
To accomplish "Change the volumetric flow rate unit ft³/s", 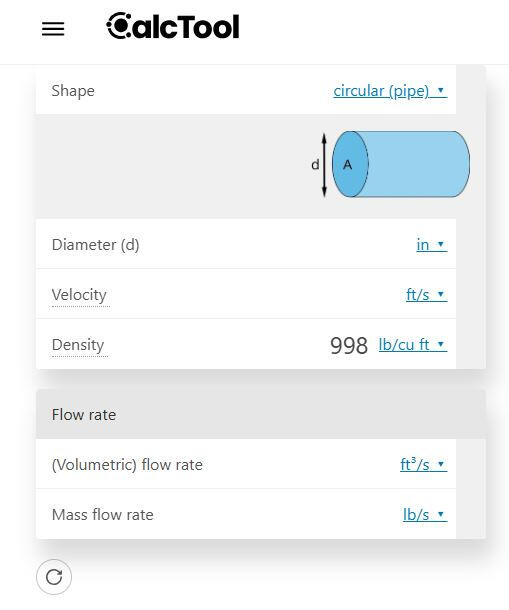I will pyautogui.click(x=423, y=465).
